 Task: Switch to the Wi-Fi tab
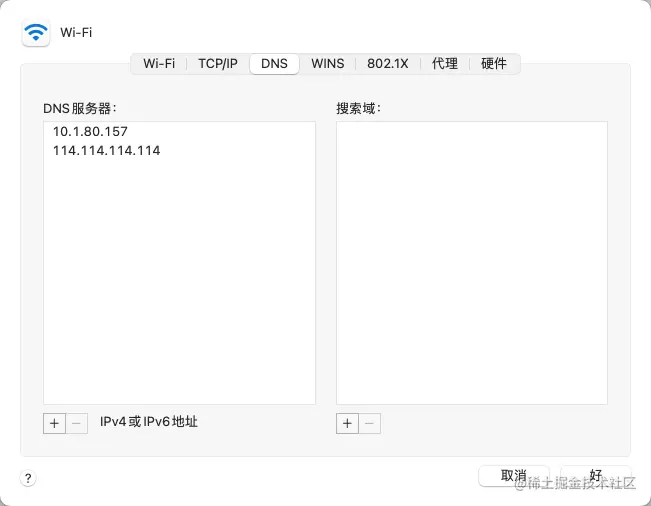coord(159,64)
